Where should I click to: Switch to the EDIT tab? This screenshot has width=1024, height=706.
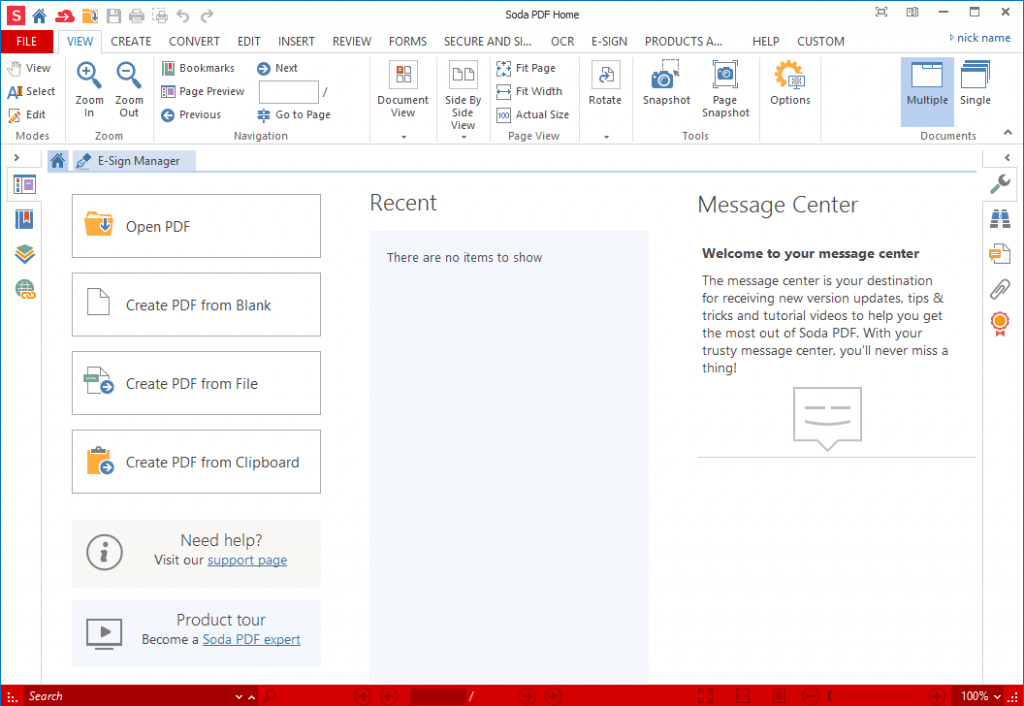click(x=249, y=41)
